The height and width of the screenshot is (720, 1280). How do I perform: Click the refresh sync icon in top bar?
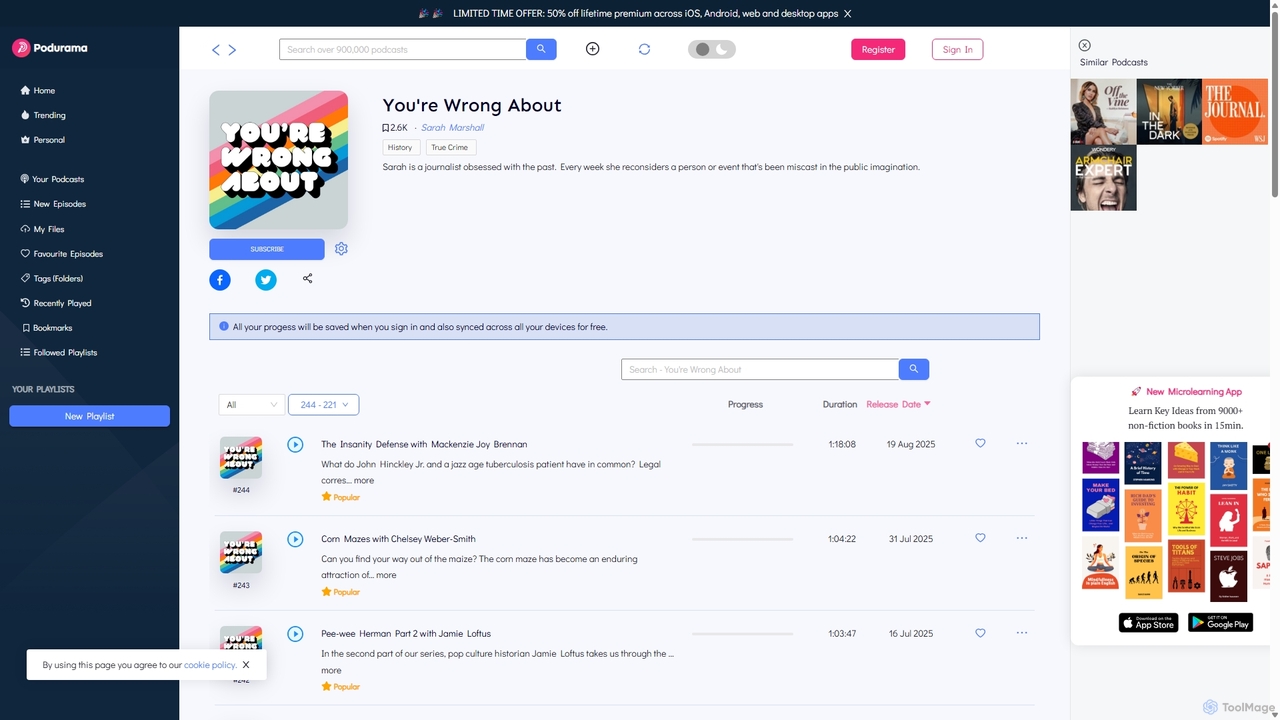(x=644, y=49)
